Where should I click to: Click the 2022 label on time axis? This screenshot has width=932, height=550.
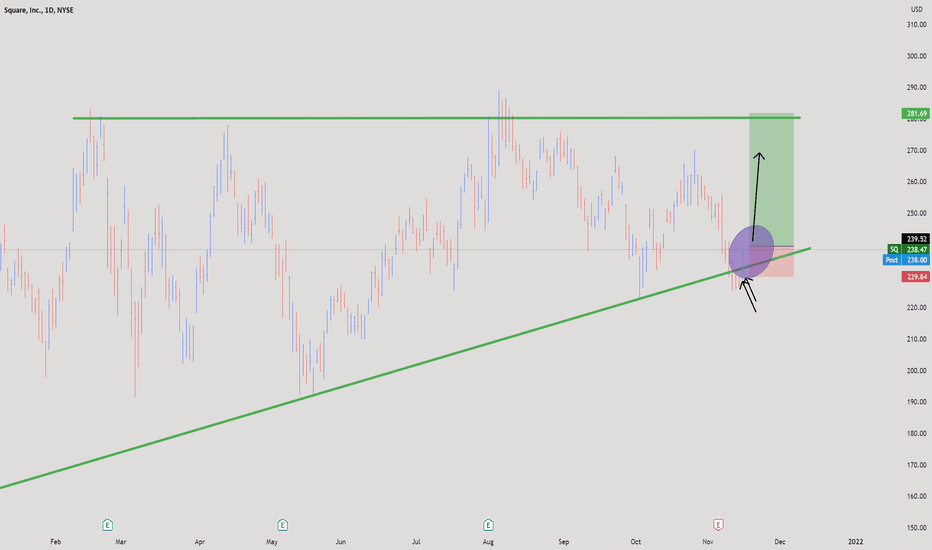(855, 542)
